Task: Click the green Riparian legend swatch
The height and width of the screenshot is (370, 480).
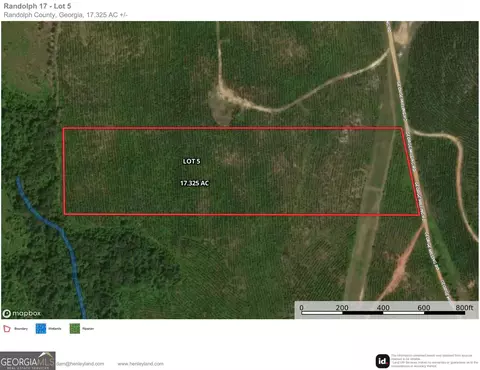Action: point(75,329)
